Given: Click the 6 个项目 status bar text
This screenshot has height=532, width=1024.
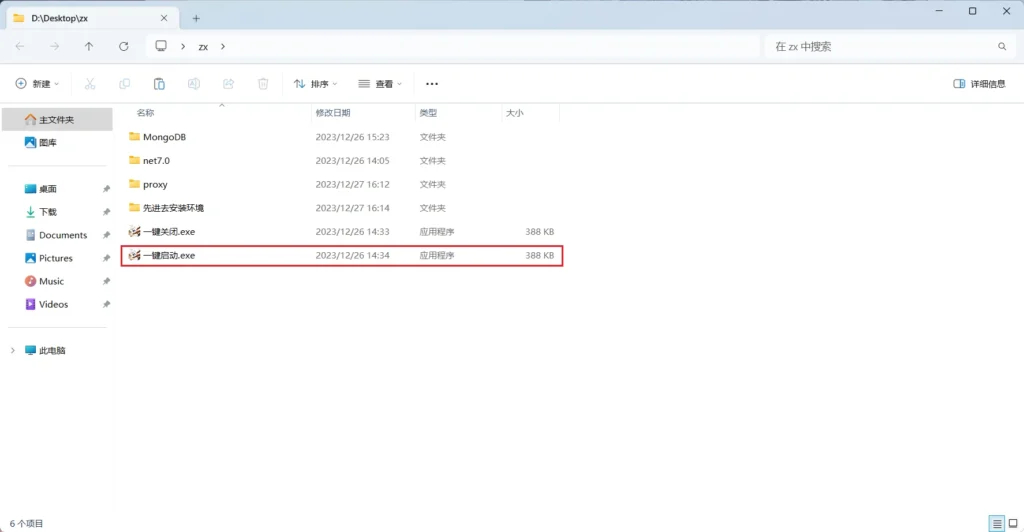Looking at the screenshot, I should pyautogui.click(x=26, y=524).
